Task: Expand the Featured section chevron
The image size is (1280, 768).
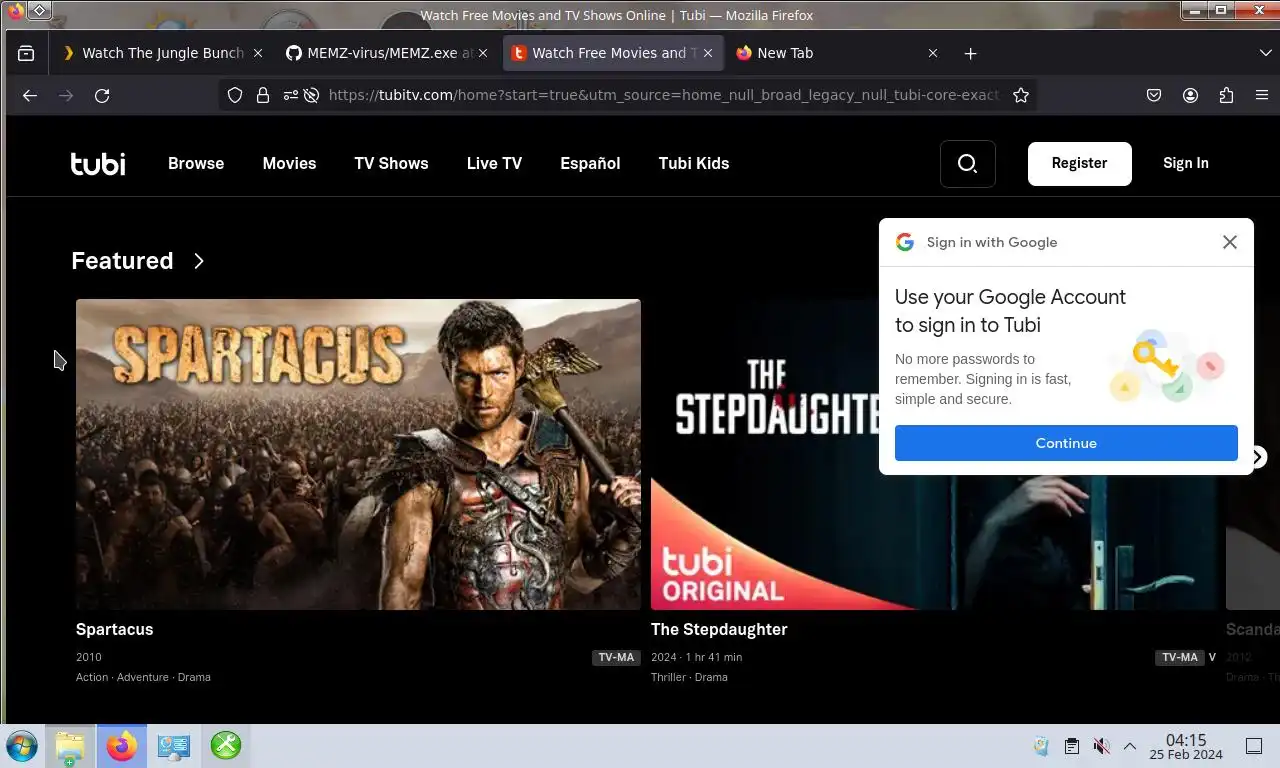Action: [x=199, y=261]
